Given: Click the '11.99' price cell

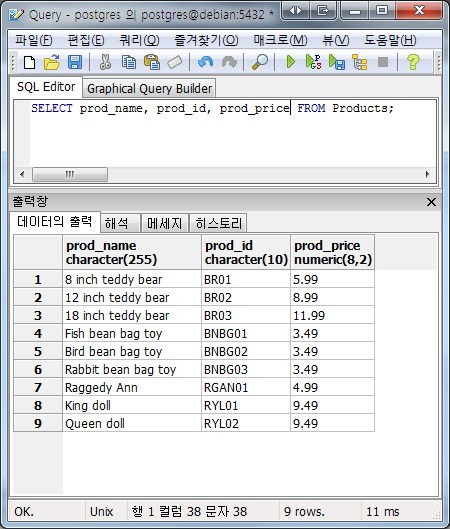Looking at the screenshot, I should point(333,315).
